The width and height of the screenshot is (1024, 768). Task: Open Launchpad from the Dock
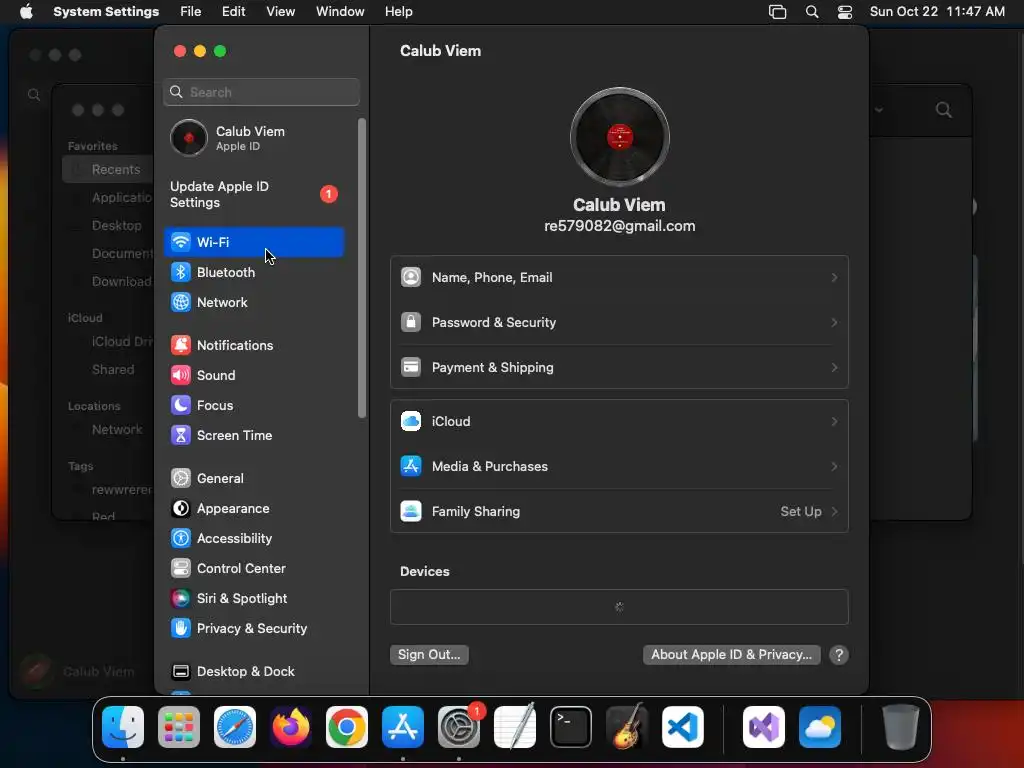pyautogui.click(x=179, y=726)
